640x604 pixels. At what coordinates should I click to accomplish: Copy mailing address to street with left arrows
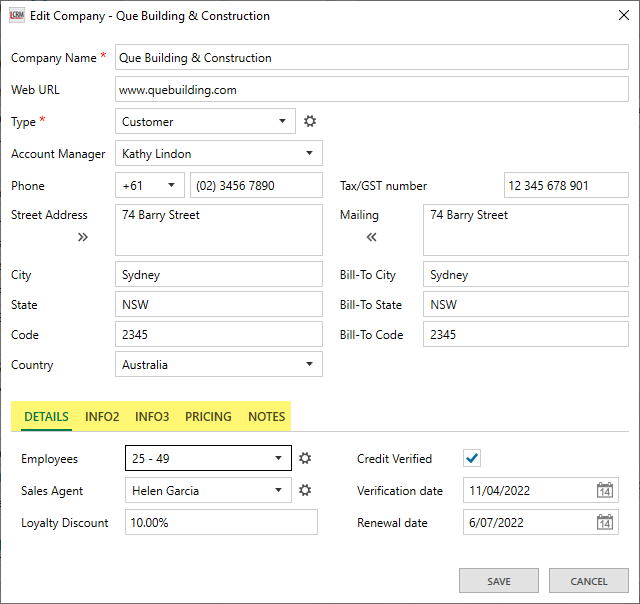point(371,237)
